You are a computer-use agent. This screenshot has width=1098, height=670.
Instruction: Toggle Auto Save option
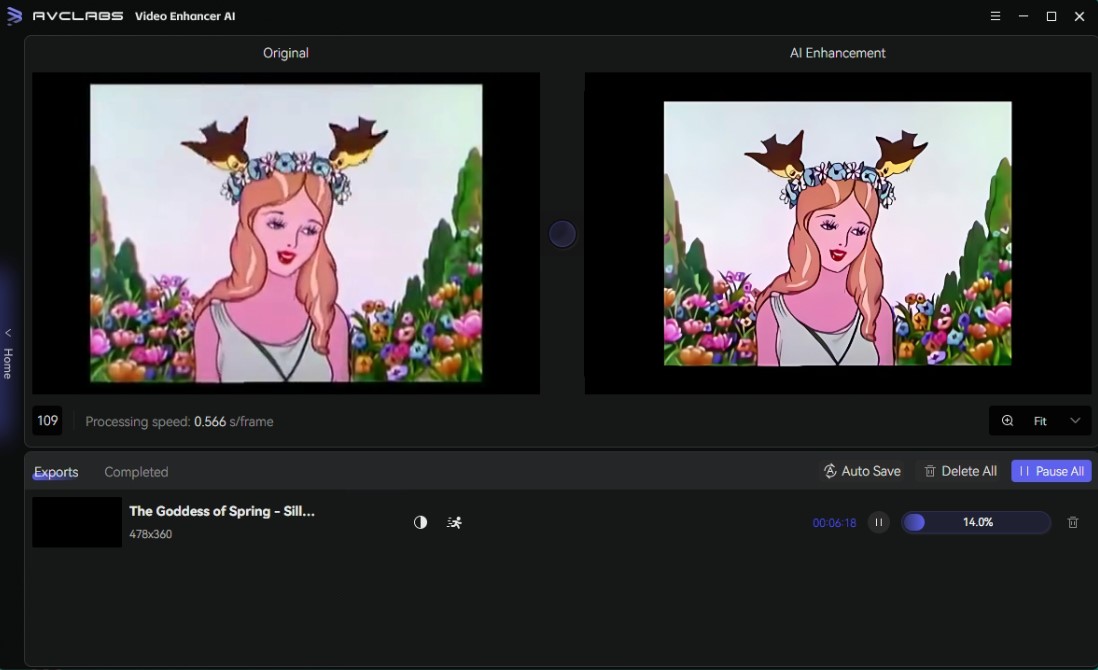(x=862, y=471)
